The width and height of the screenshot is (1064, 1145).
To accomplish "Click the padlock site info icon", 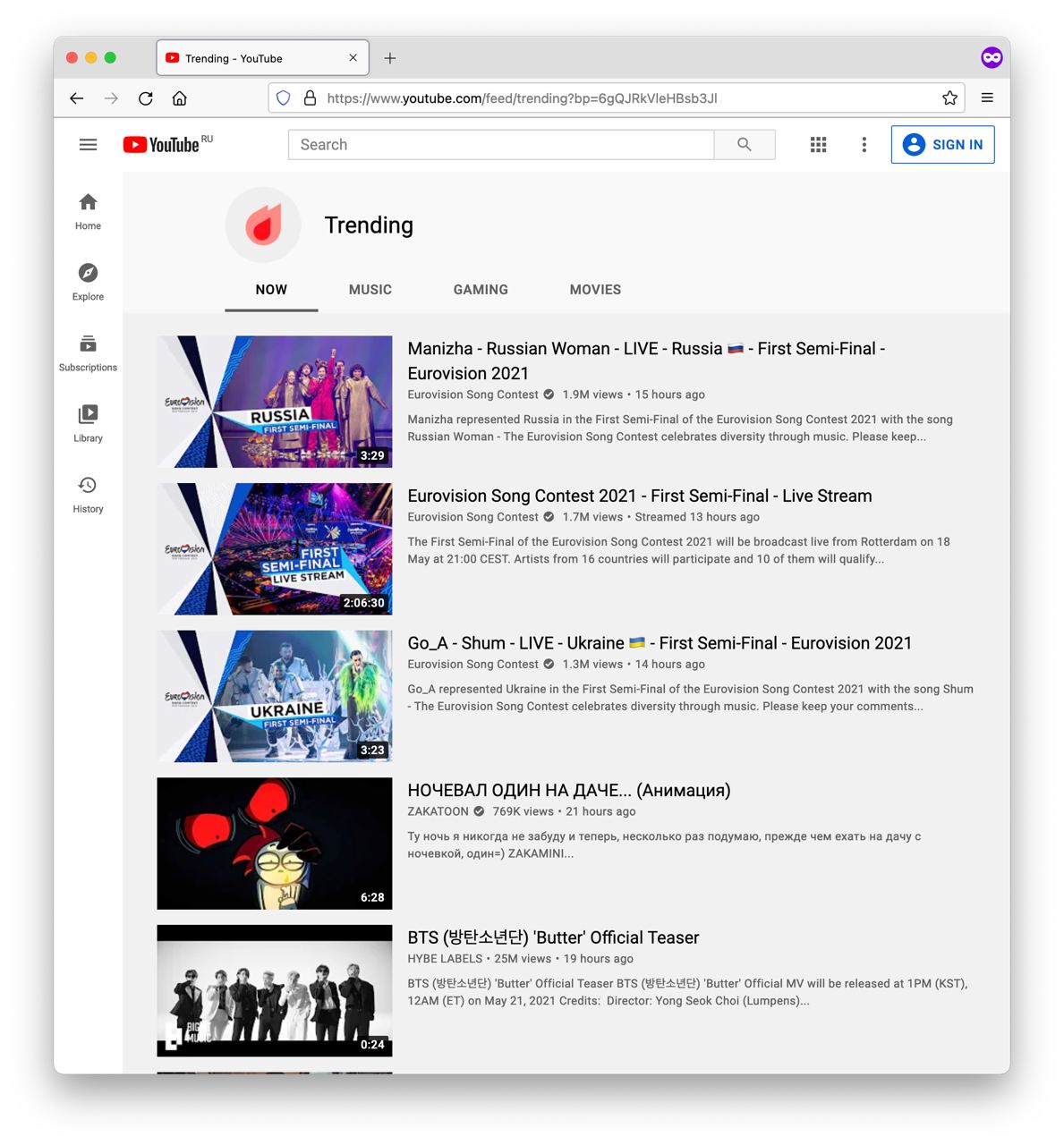I will coord(310,98).
